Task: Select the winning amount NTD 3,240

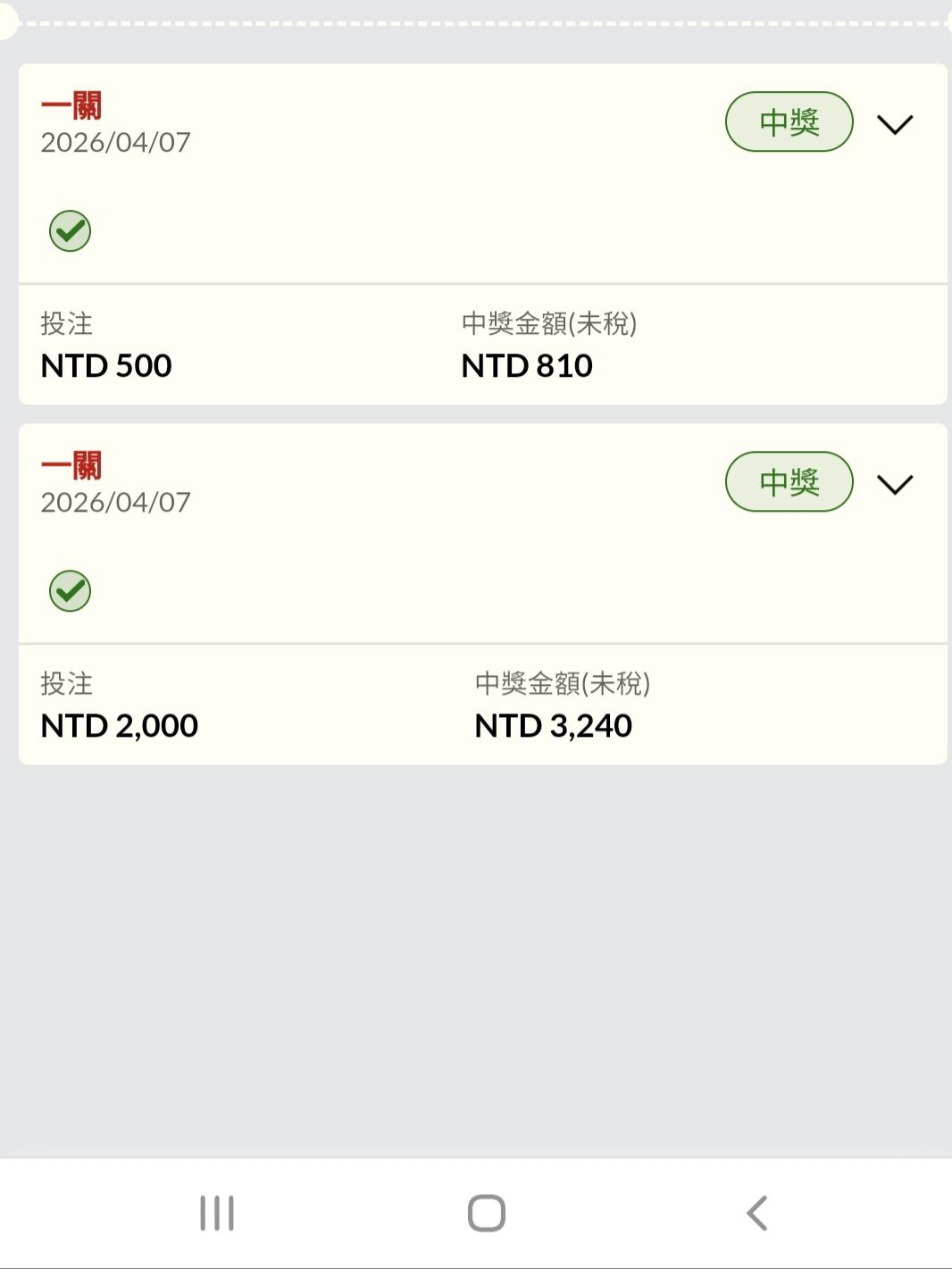Action: 553,725
